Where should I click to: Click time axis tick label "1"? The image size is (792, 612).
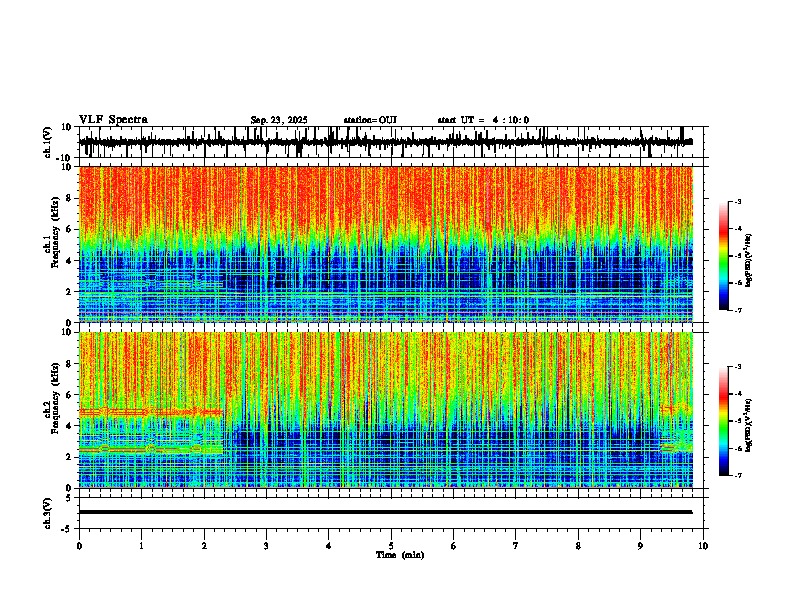coord(141,546)
